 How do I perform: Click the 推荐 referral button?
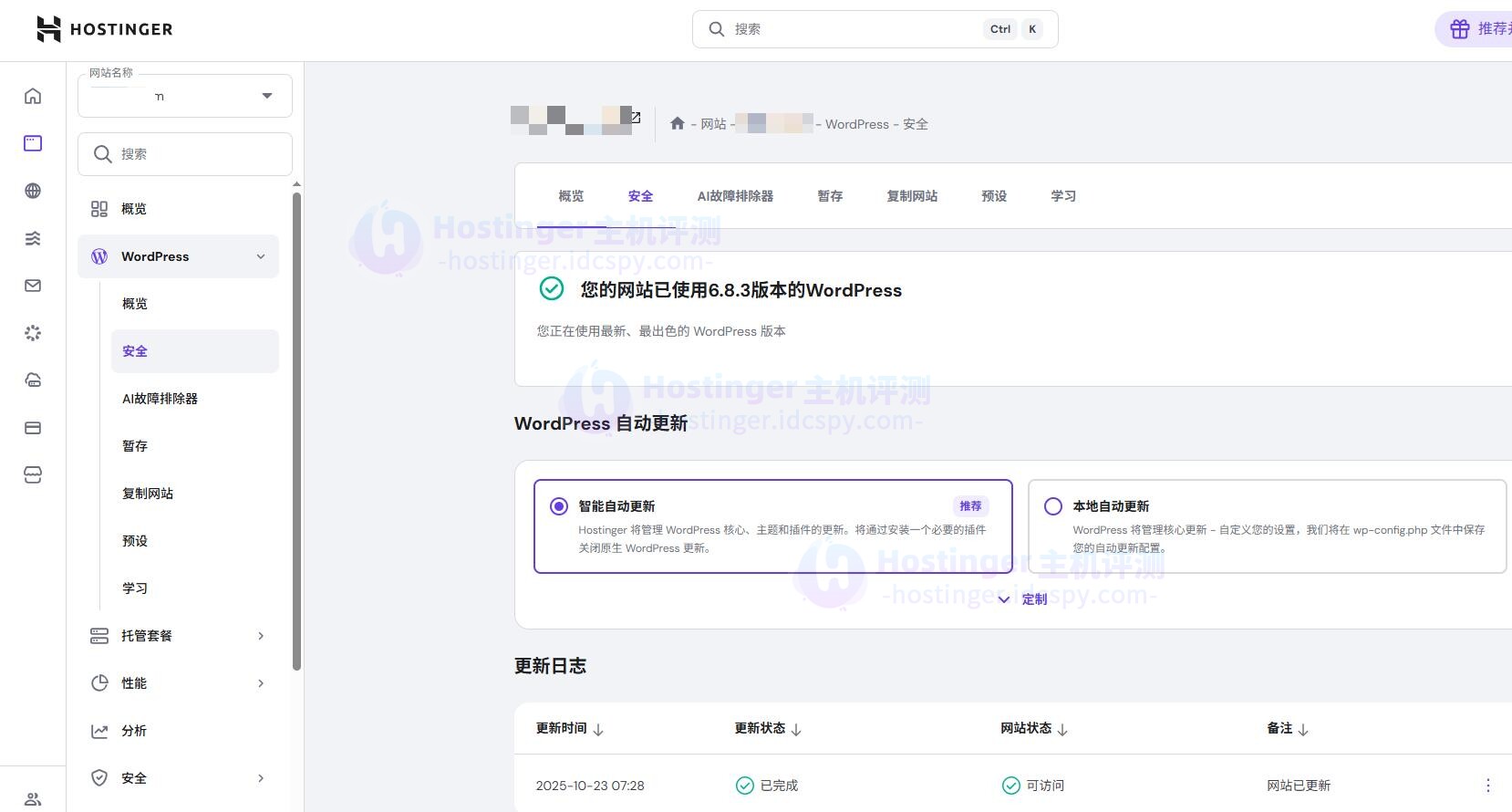(x=1474, y=29)
